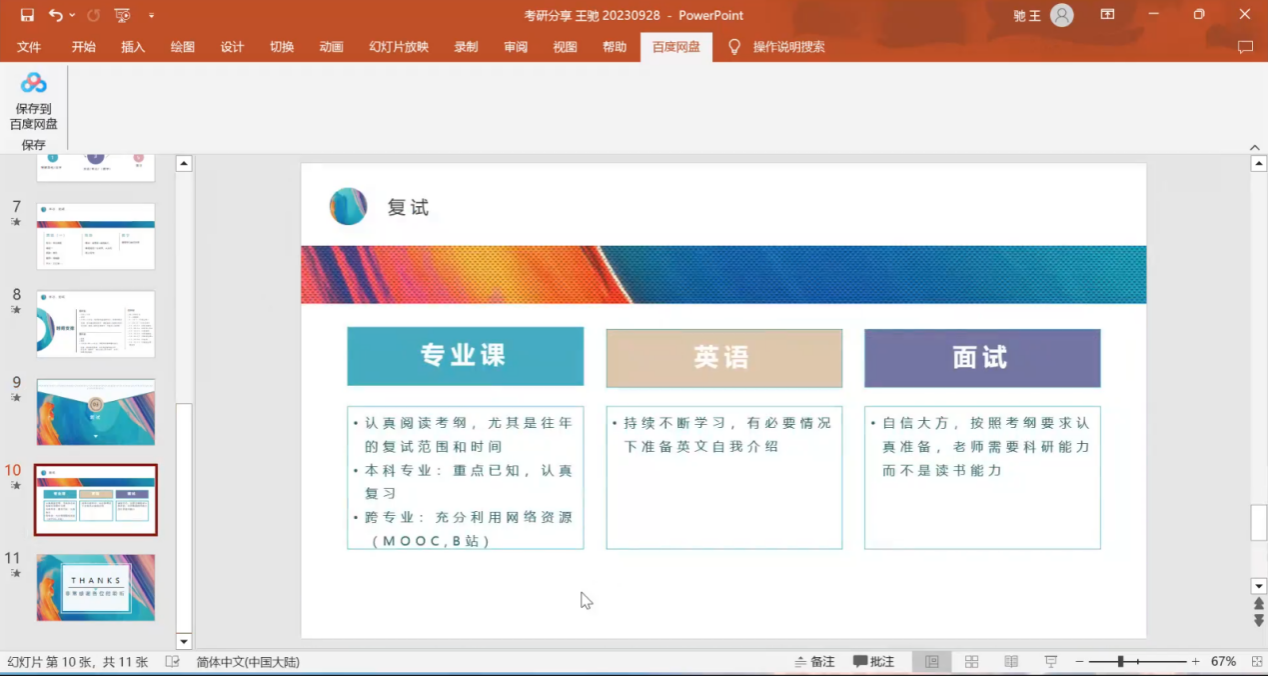Screen dimensions: 1268x676
Task: Open the 幻灯片放映 ribbon tab
Action: (398, 47)
